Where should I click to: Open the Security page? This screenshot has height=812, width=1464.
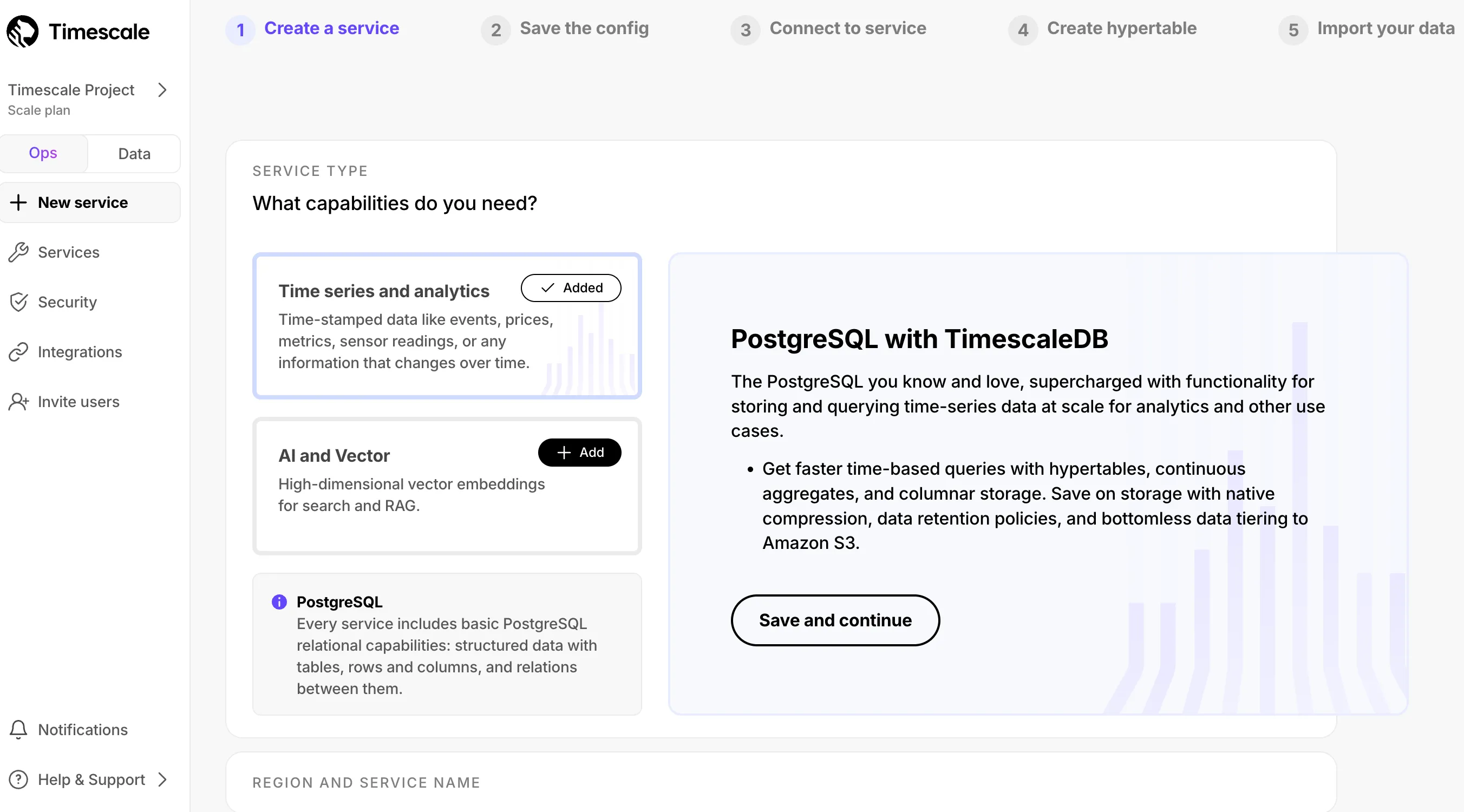click(67, 302)
